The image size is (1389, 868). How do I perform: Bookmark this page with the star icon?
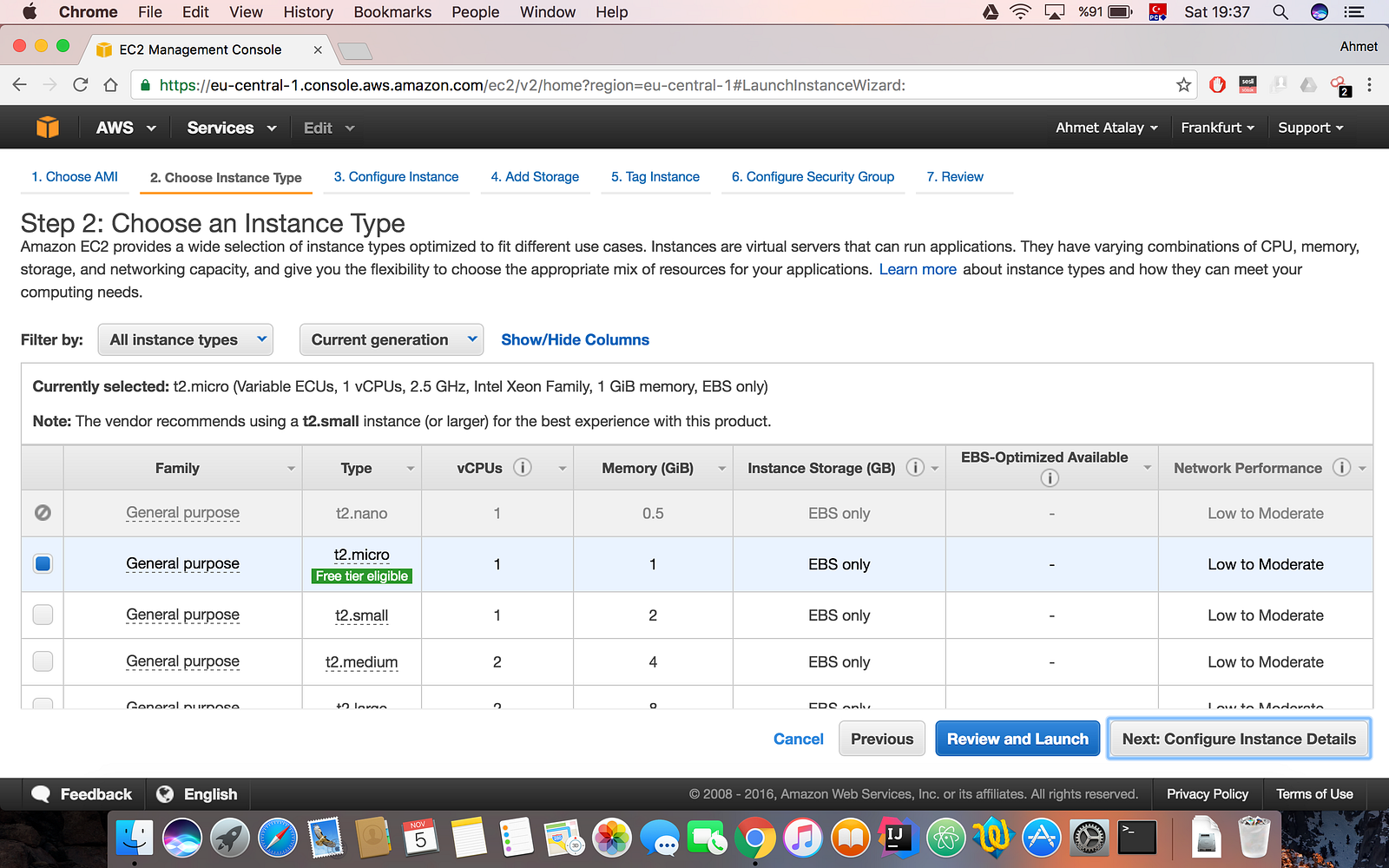pos(1183,85)
